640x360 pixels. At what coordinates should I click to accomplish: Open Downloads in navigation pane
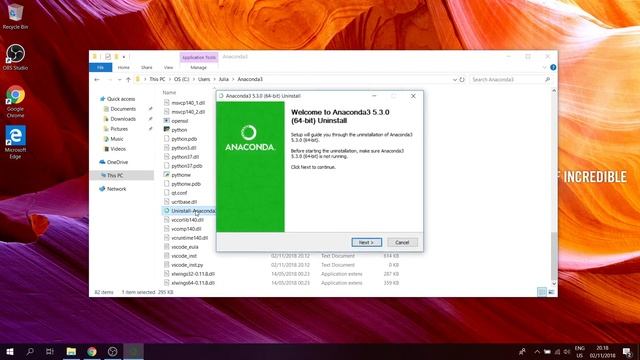[123, 119]
